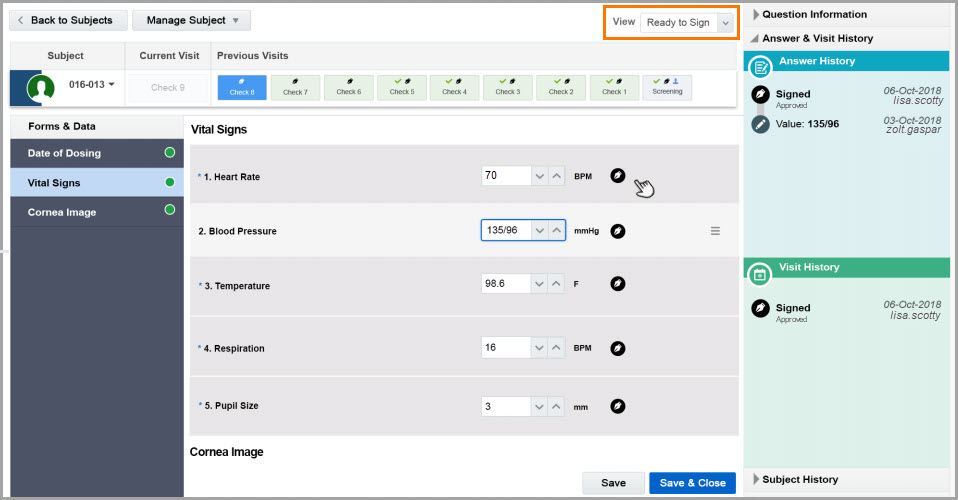
Task: Click the signed icon beside Temperature
Action: [x=618, y=284]
